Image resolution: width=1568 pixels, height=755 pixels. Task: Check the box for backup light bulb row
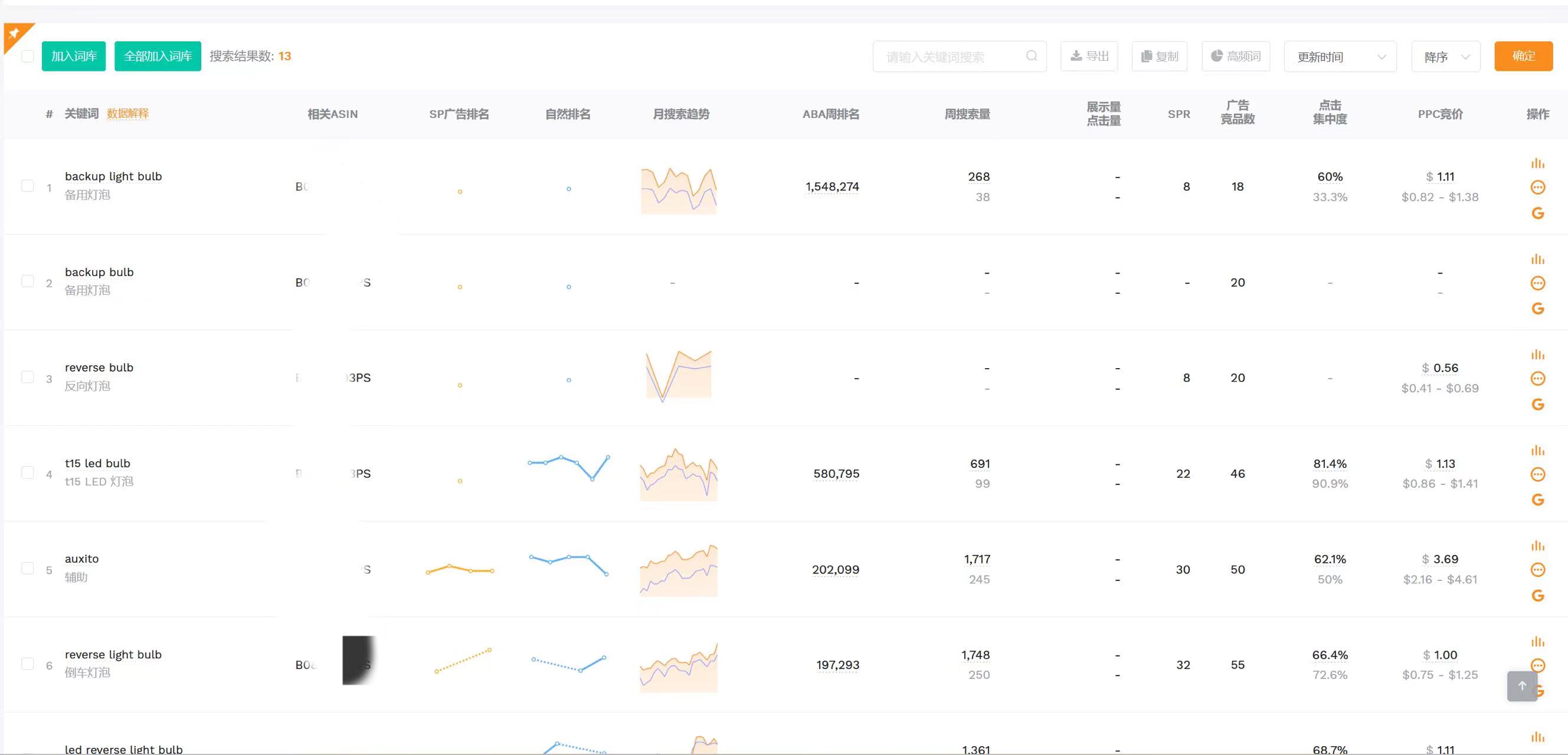click(x=27, y=186)
